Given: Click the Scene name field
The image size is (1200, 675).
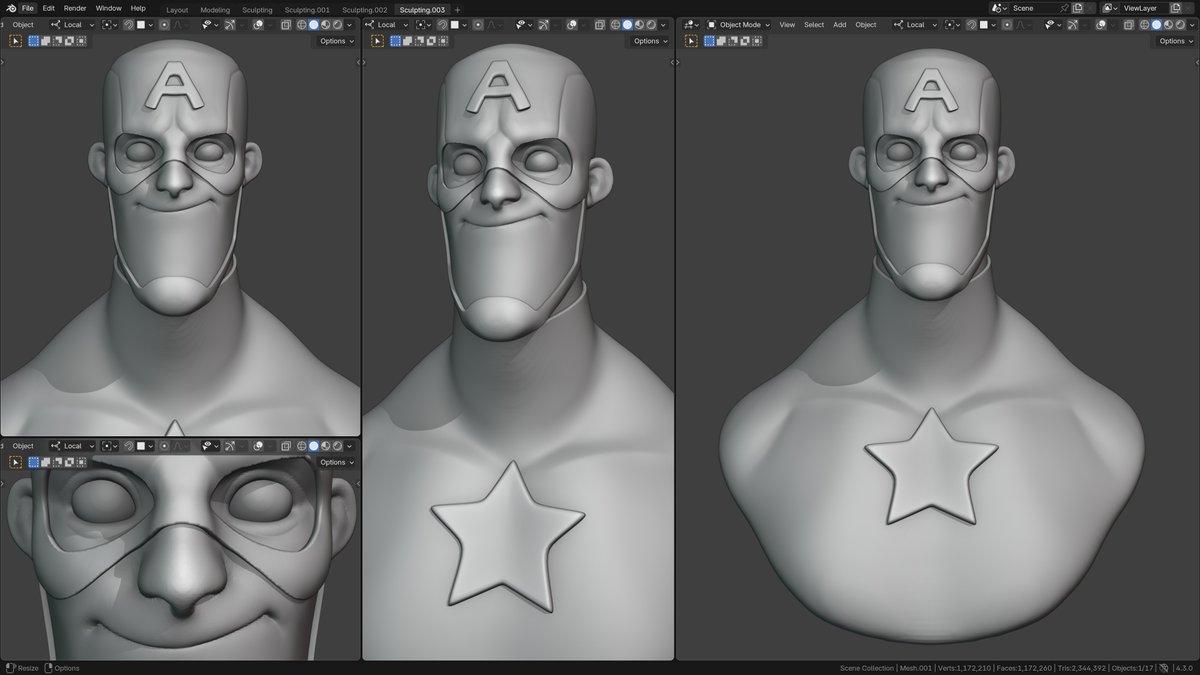Looking at the screenshot, I should click(1035, 8).
